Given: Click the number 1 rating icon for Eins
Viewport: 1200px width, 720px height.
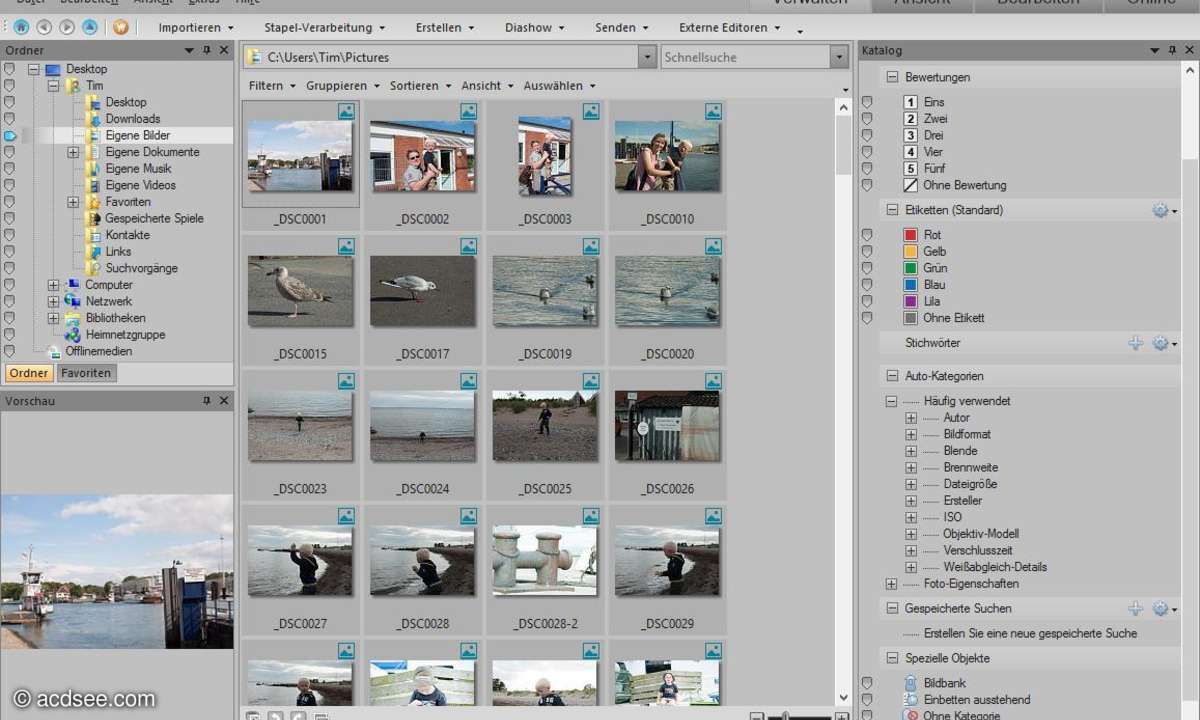Looking at the screenshot, I should tap(910, 102).
